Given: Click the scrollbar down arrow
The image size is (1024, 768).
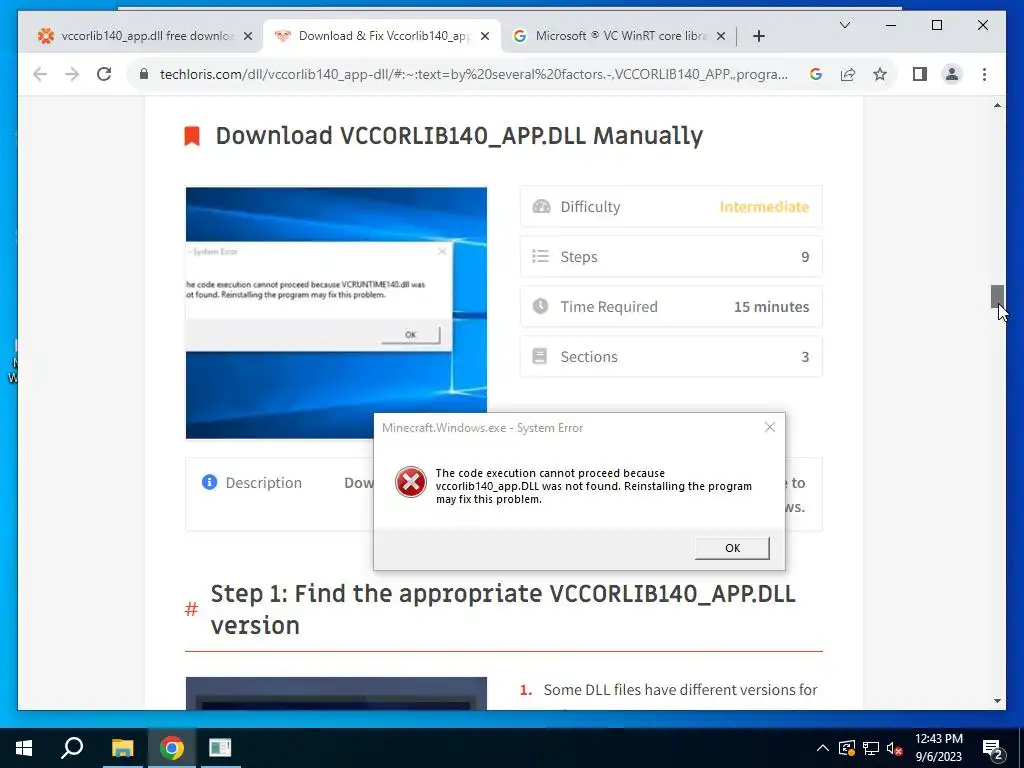Looking at the screenshot, I should tap(997, 701).
